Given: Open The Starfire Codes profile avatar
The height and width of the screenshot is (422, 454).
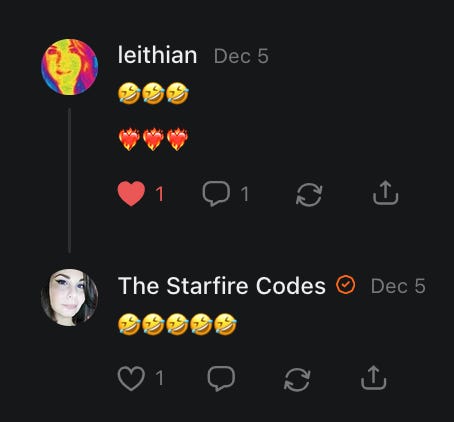Looking at the screenshot, I should tap(69, 297).
